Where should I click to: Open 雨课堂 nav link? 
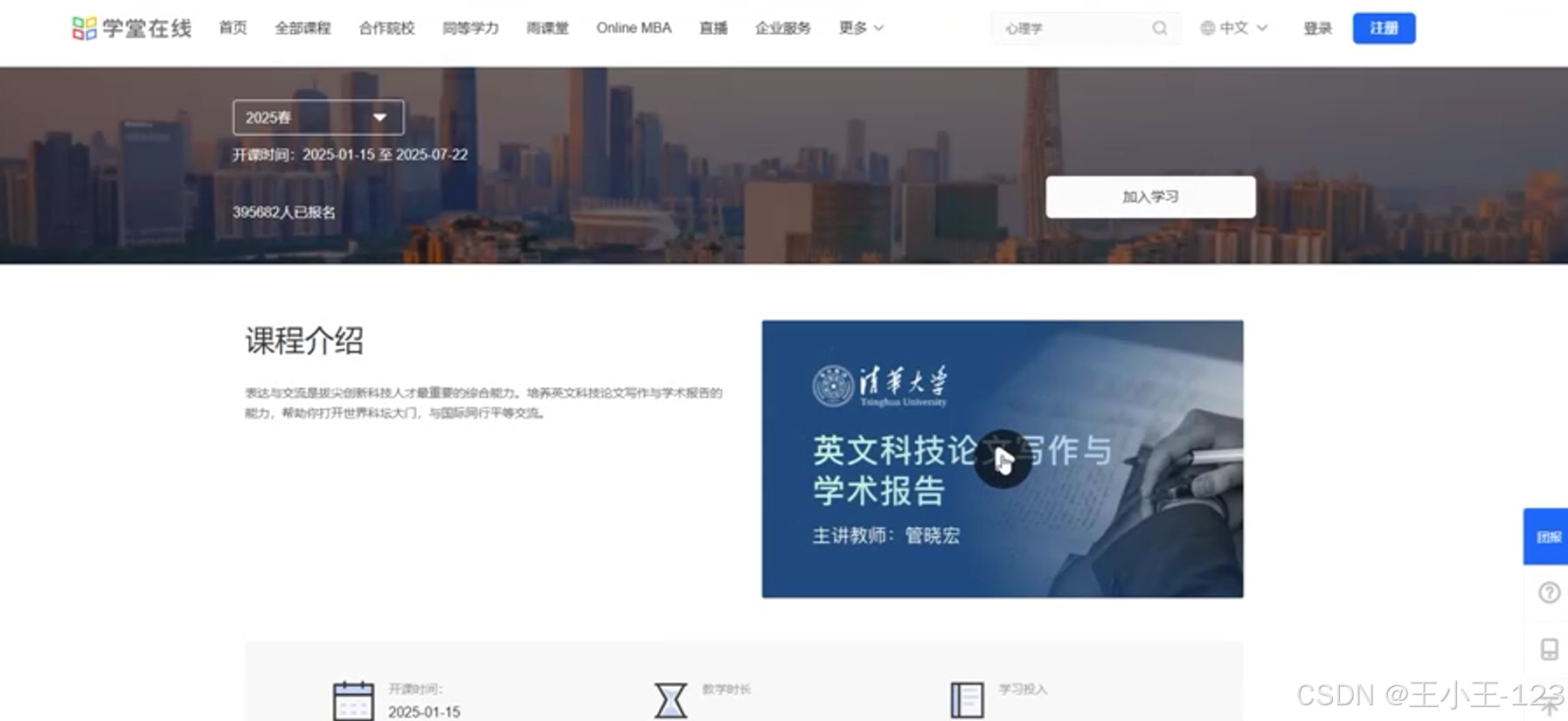click(547, 28)
